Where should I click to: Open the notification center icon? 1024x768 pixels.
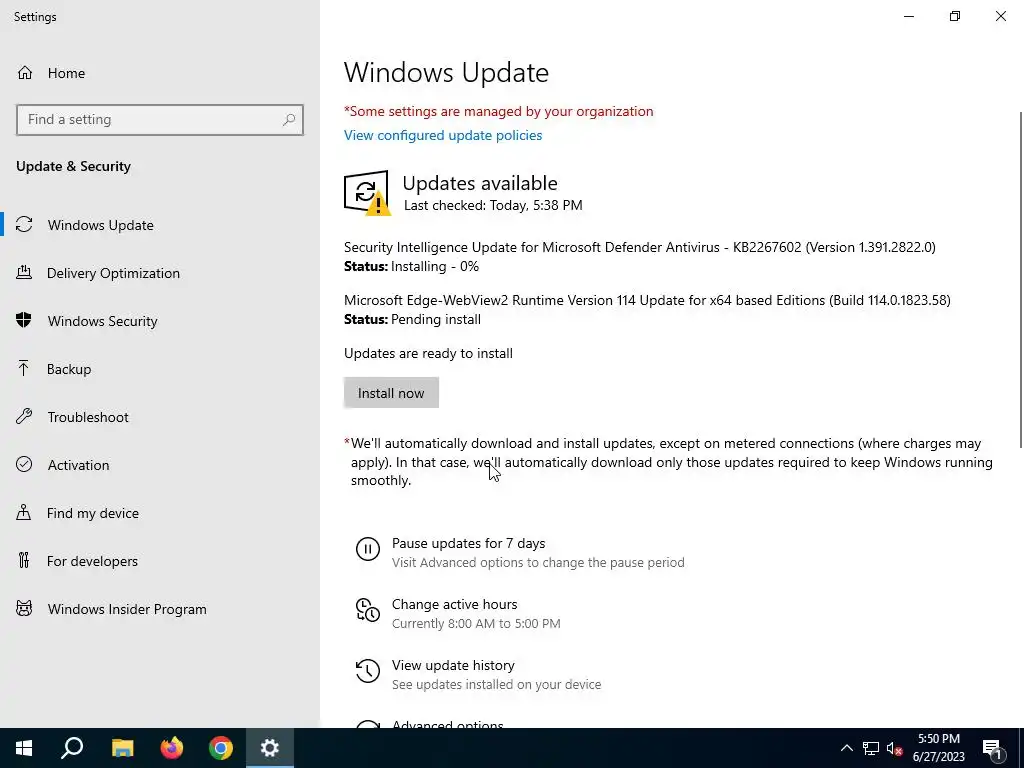pos(992,748)
